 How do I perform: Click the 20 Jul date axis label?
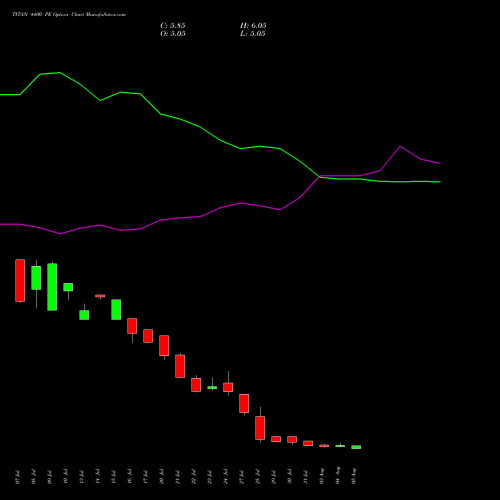[162, 477]
